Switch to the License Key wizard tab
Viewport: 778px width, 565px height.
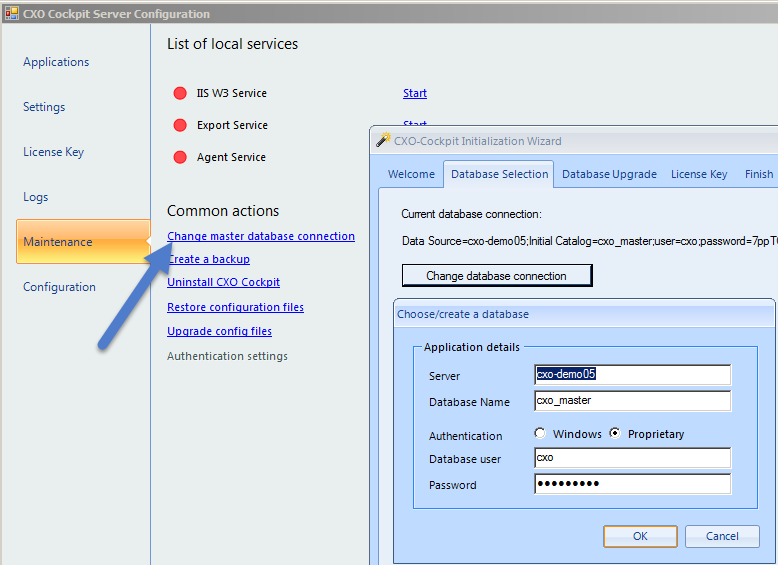click(x=699, y=174)
